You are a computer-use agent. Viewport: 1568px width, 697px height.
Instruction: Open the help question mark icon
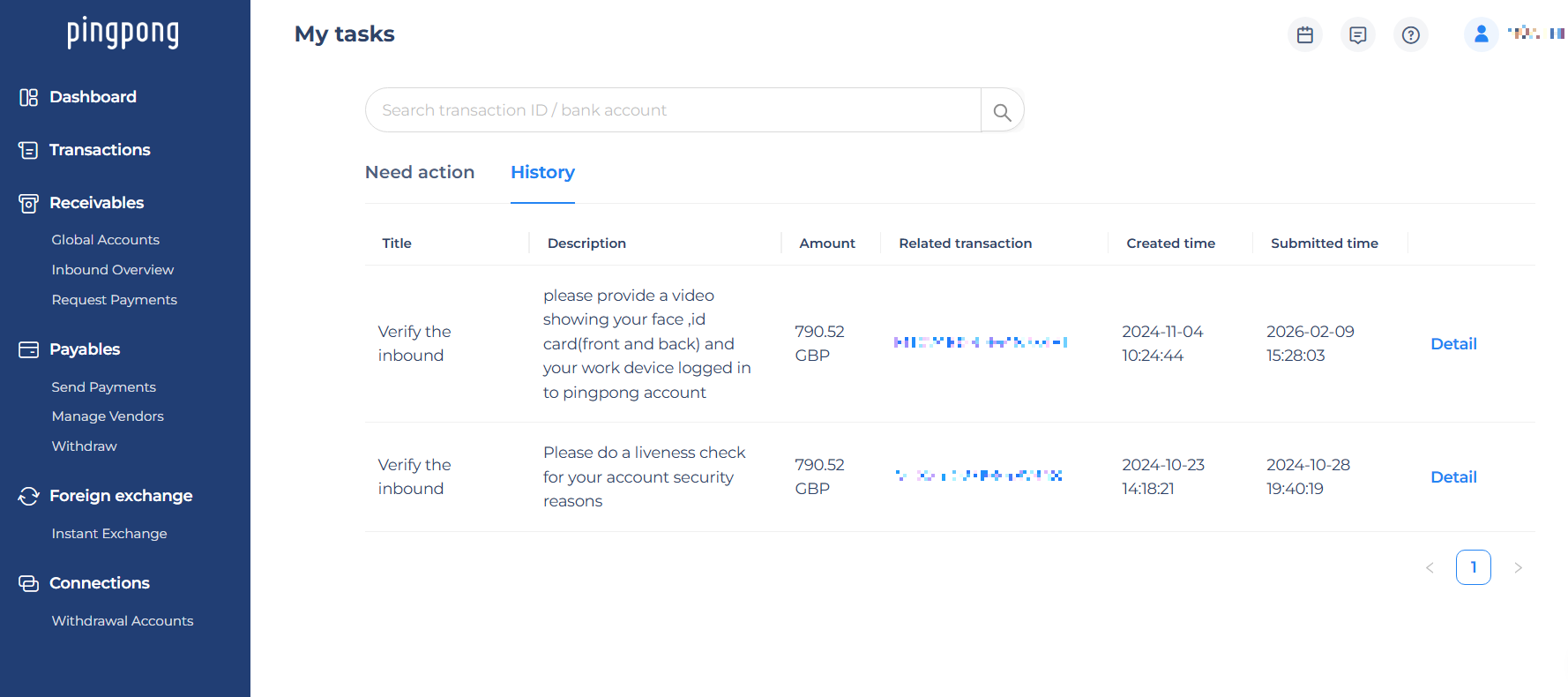pyautogui.click(x=1411, y=35)
